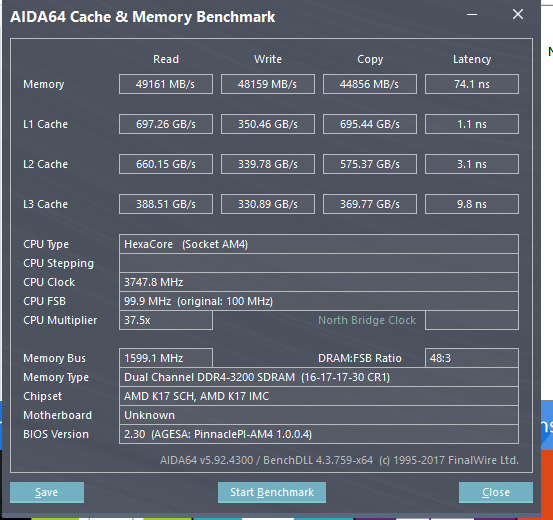Viewport: 553px width, 520px height.
Task: Select L1 Cache Read 697.26 GB/s
Action: pyautogui.click(x=166, y=124)
